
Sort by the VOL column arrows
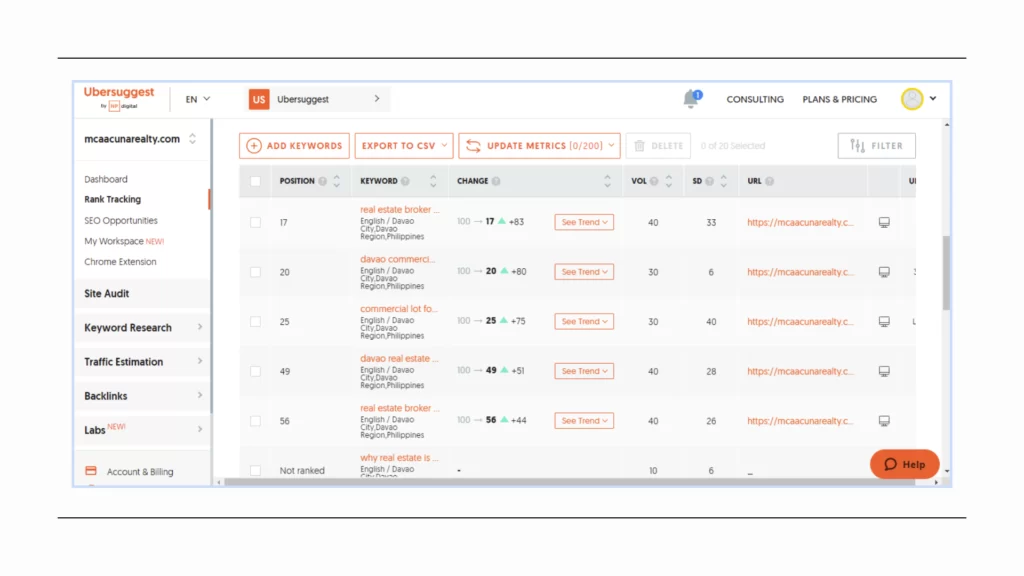(x=669, y=181)
